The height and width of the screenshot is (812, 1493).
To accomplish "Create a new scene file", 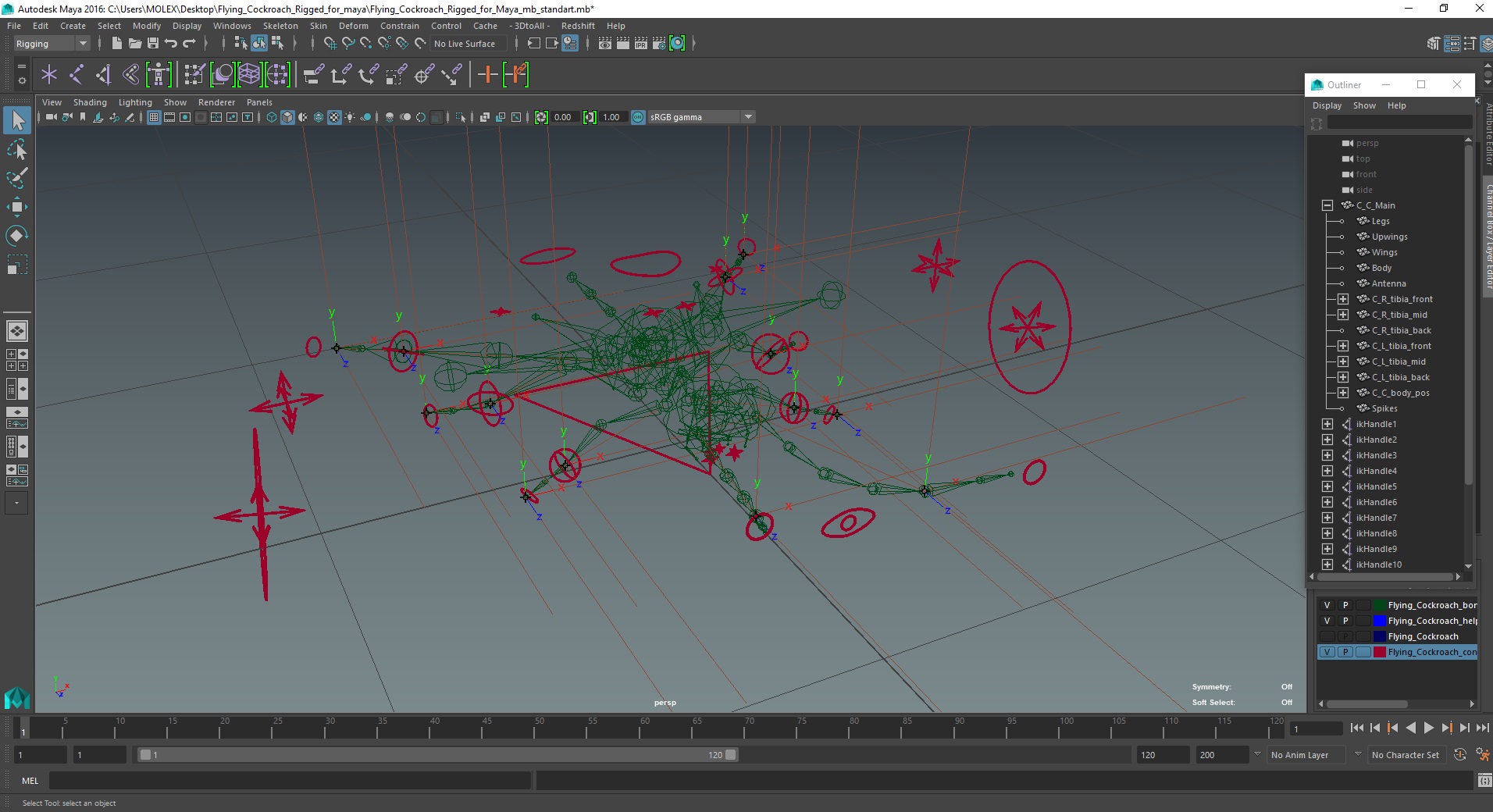I will [x=116, y=44].
